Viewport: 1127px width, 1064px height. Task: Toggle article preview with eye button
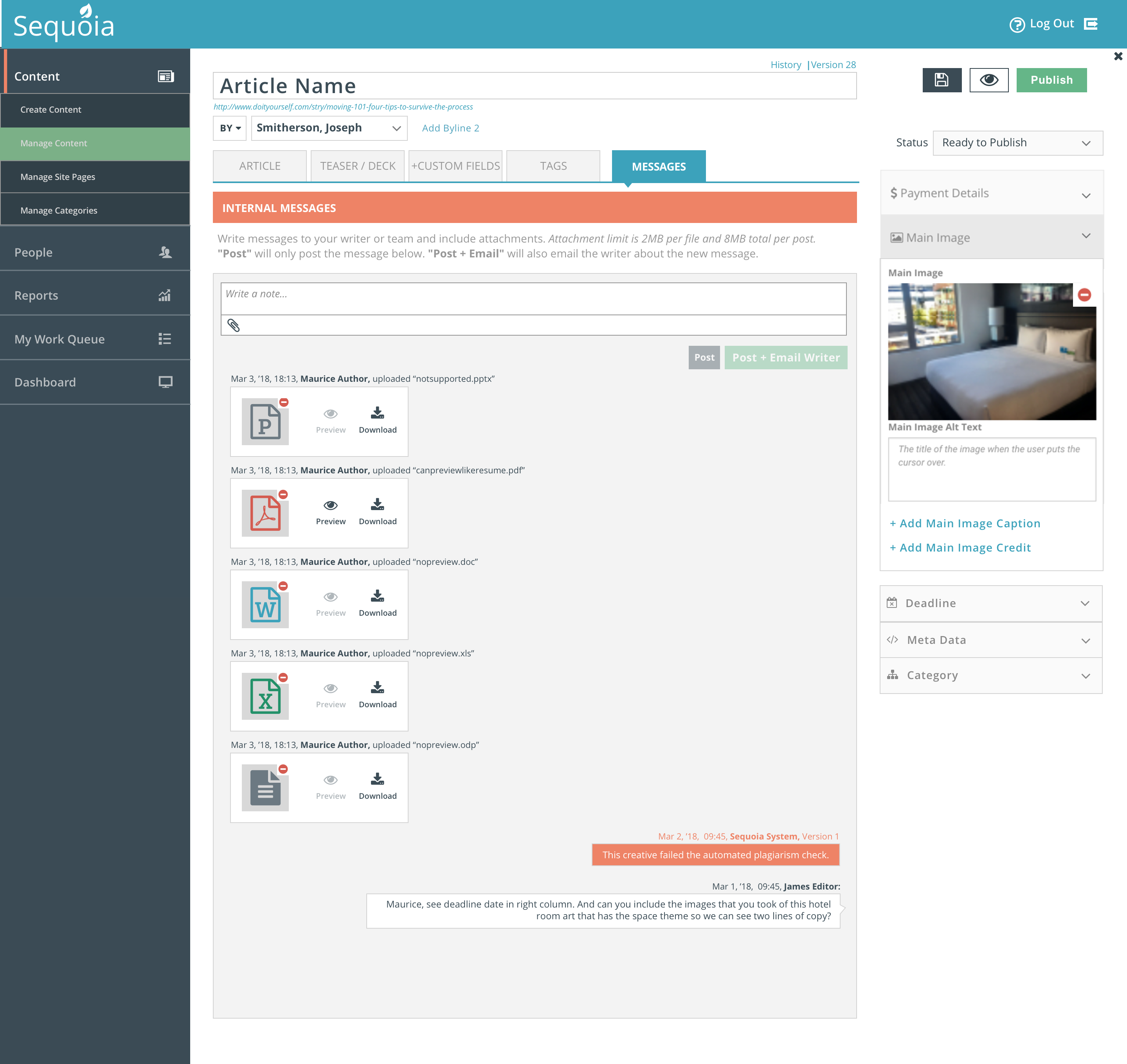988,80
